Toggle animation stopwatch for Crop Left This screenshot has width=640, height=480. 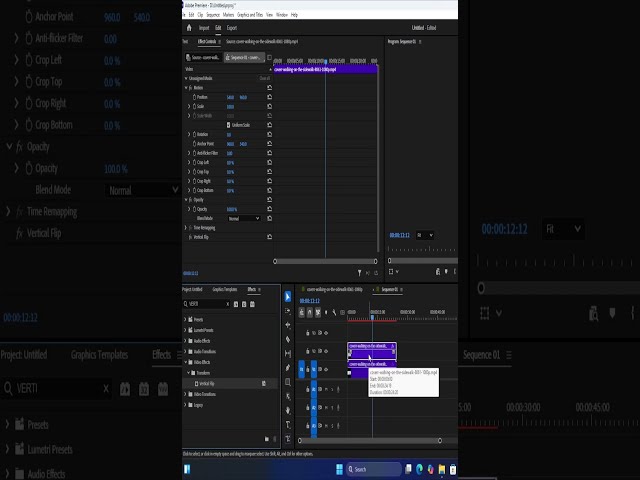[x=194, y=162]
